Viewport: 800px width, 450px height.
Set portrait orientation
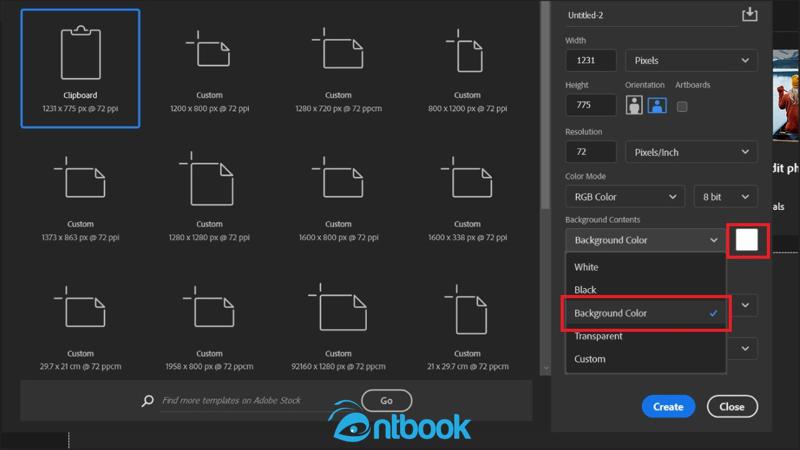click(x=634, y=106)
